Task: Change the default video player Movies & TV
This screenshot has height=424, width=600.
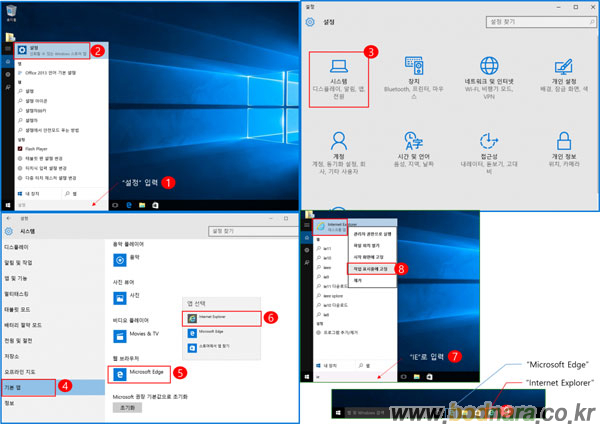Action: pyautogui.click(x=137, y=336)
